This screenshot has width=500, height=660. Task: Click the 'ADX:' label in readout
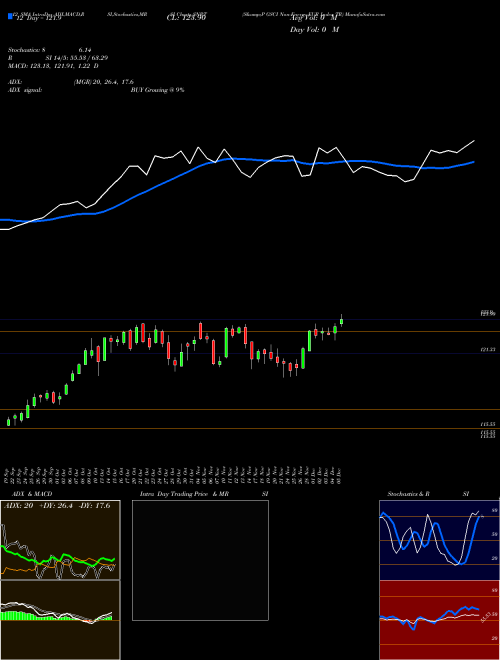click(15, 82)
